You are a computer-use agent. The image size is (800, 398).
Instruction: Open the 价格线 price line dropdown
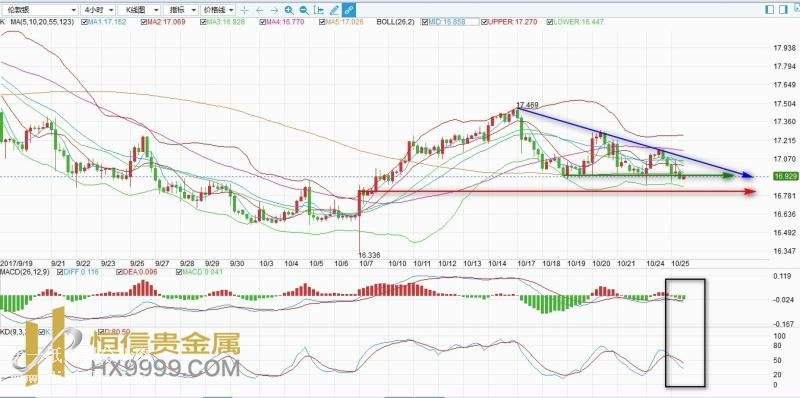(218, 10)
